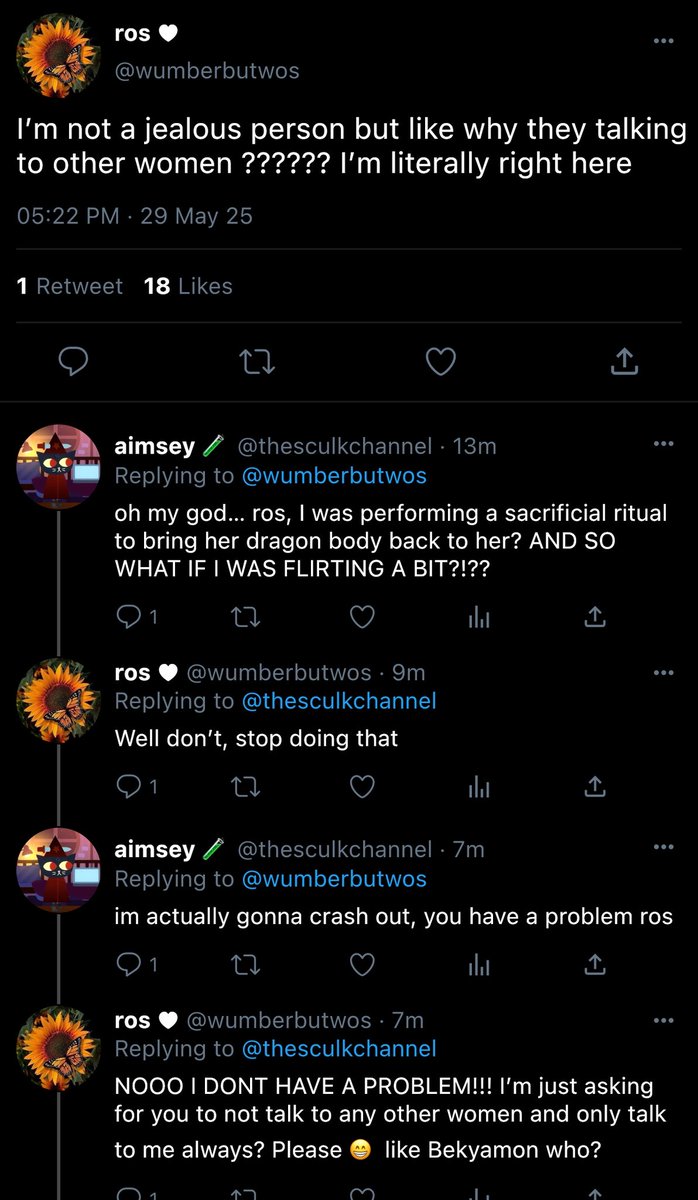View the 1 Retweet list
This screenshot has width=698, height=1200.
click(x=69, y=286)
